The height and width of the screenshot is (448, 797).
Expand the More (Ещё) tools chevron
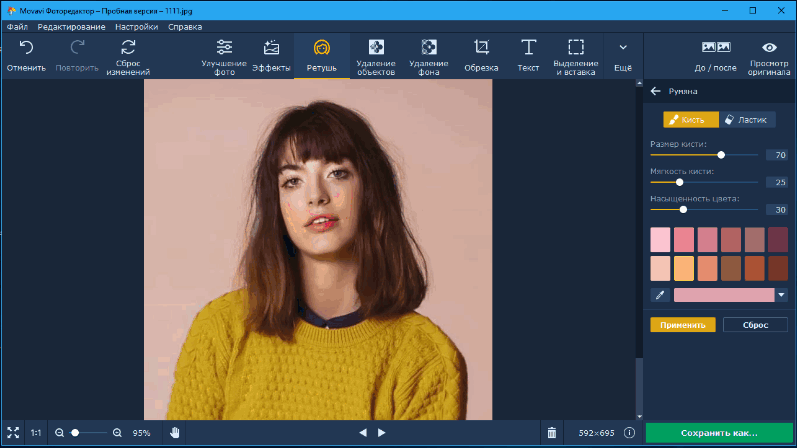tap(623, 47)
